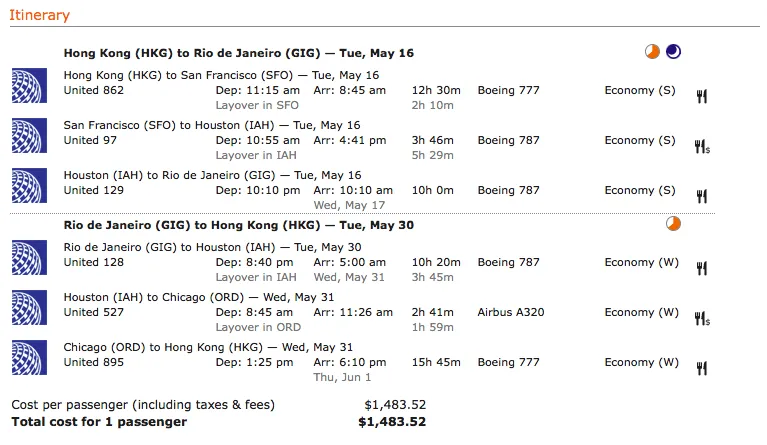Click the meal icon for United 895
This screenshot has height=445, width=767.
tap(702, 368)
